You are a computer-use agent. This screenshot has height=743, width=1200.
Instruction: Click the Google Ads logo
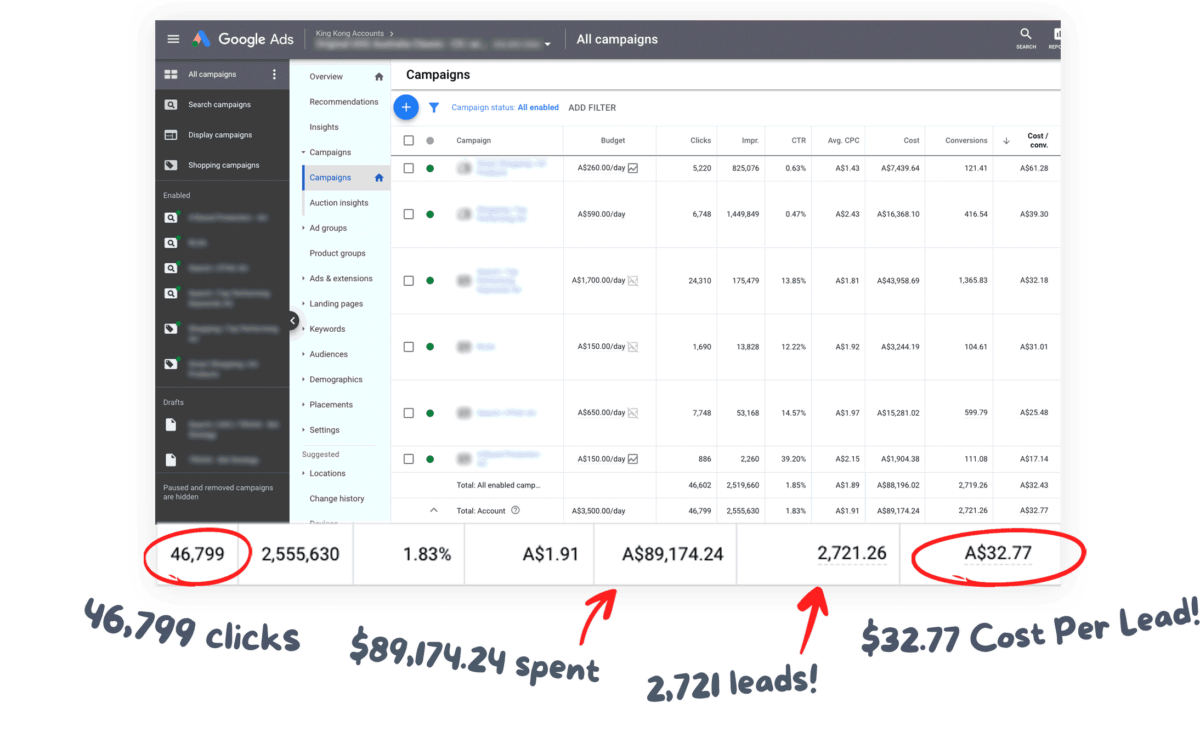(244, 39)
